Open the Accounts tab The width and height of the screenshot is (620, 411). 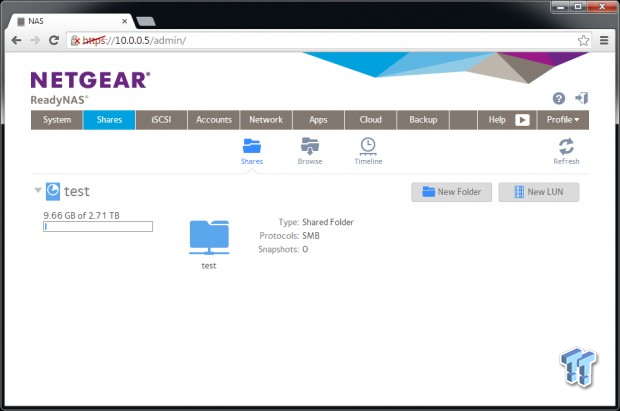(214, 120)
